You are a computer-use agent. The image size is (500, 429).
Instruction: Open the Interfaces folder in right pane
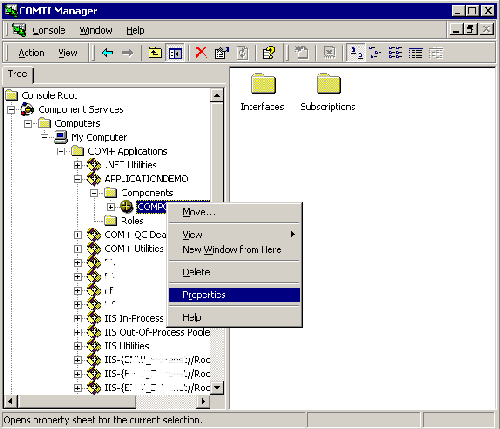click(x=263, y=92)
